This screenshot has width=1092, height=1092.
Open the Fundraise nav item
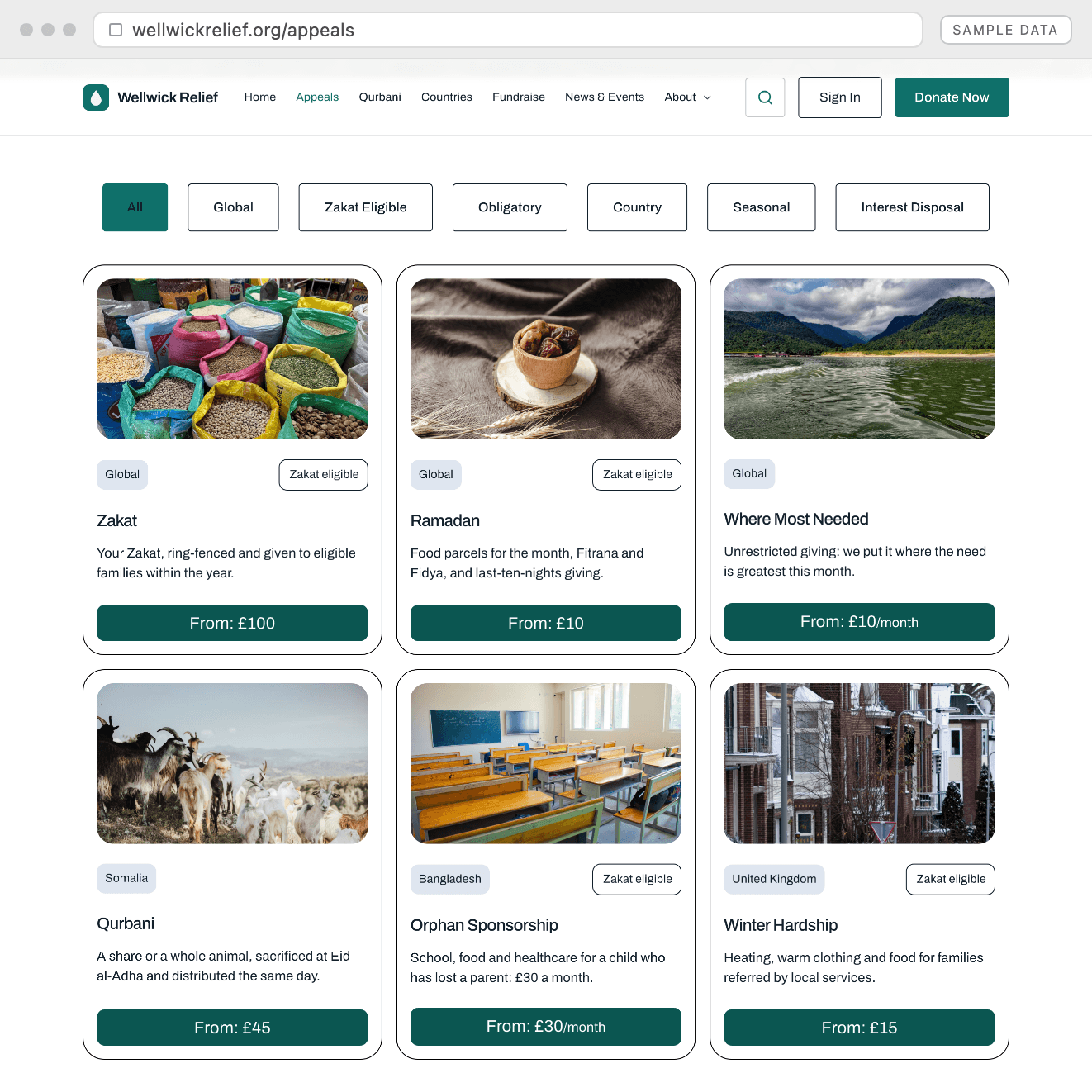519,97
